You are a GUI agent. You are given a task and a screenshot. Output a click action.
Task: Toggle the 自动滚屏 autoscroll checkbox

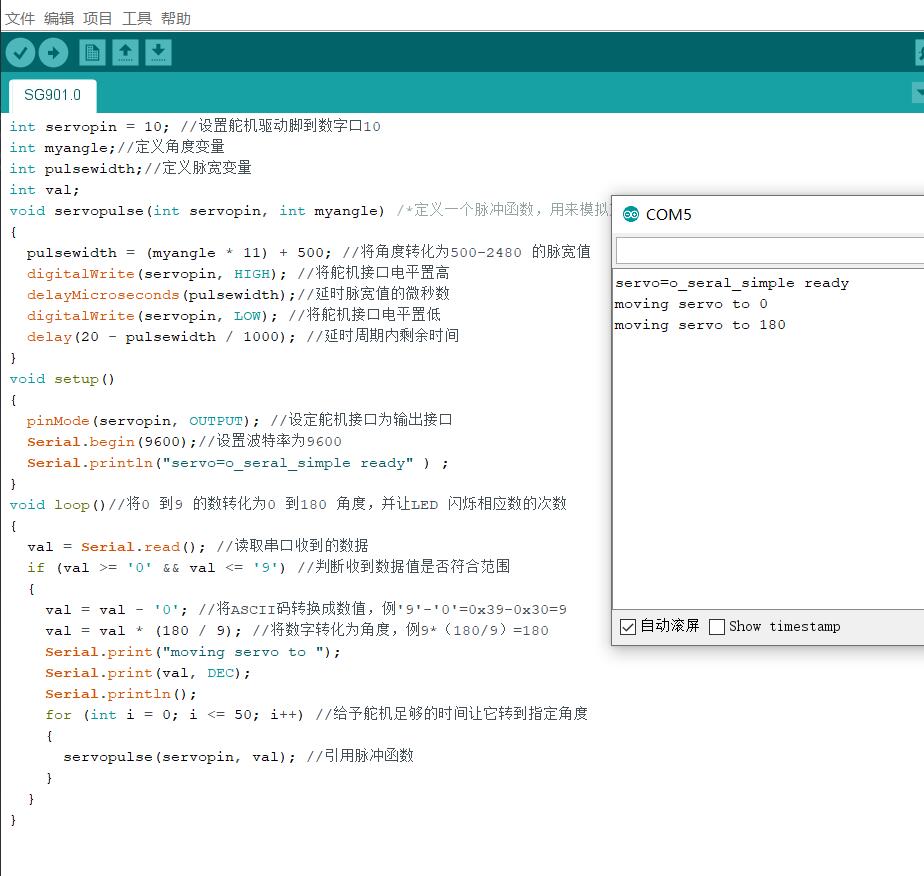628,627
